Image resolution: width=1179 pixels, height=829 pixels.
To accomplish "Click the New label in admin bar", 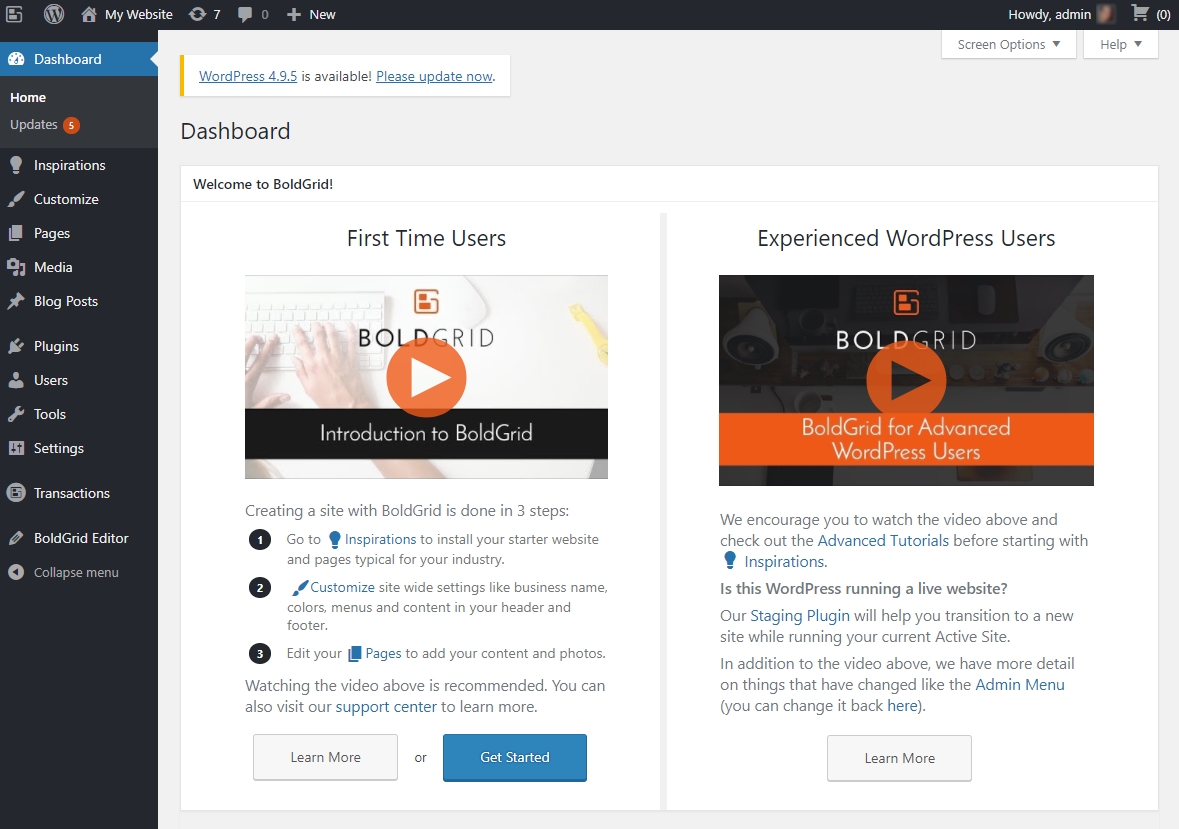I will coord(323,14).
